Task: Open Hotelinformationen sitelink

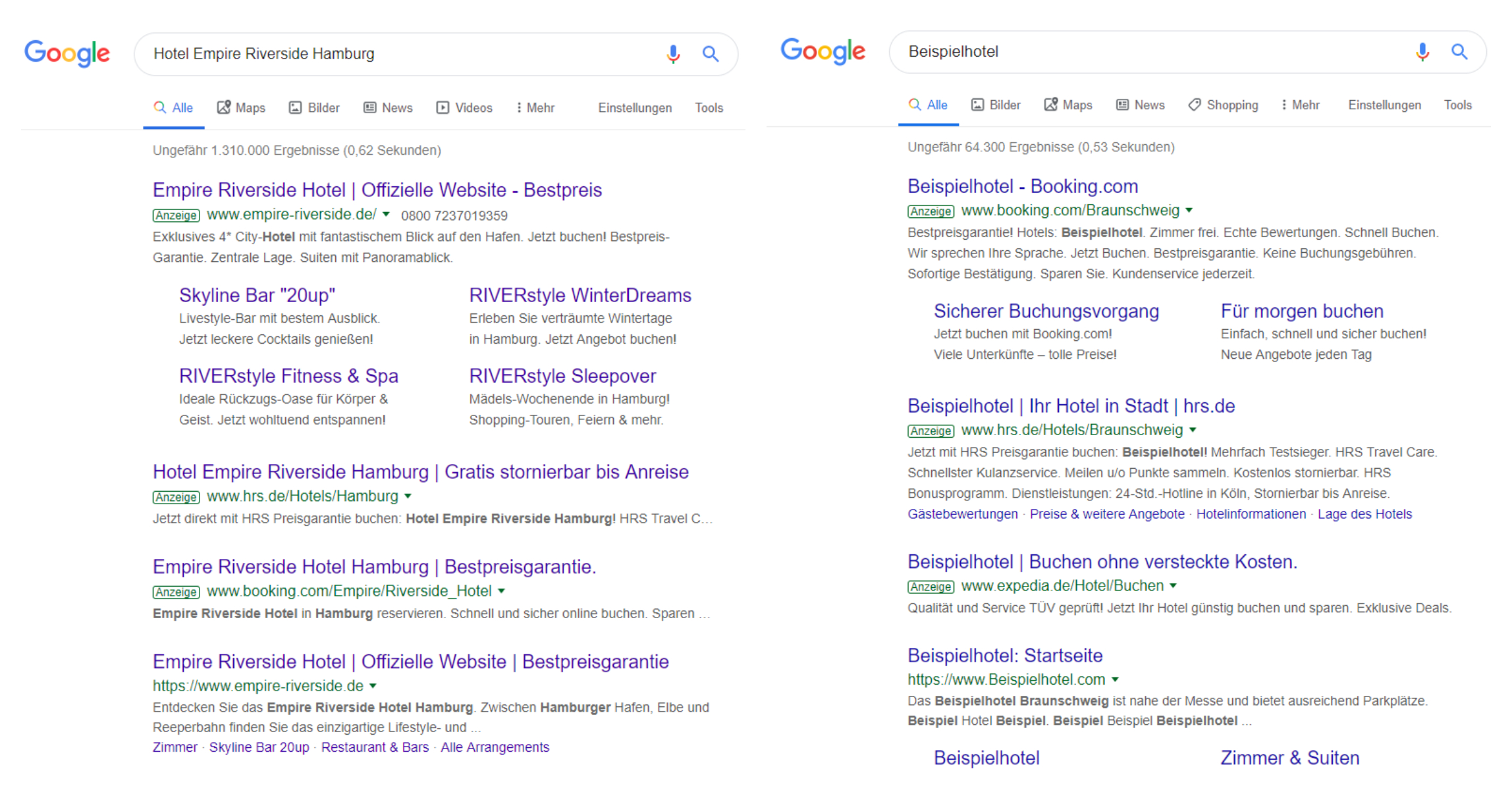Action: [1251, 514]
